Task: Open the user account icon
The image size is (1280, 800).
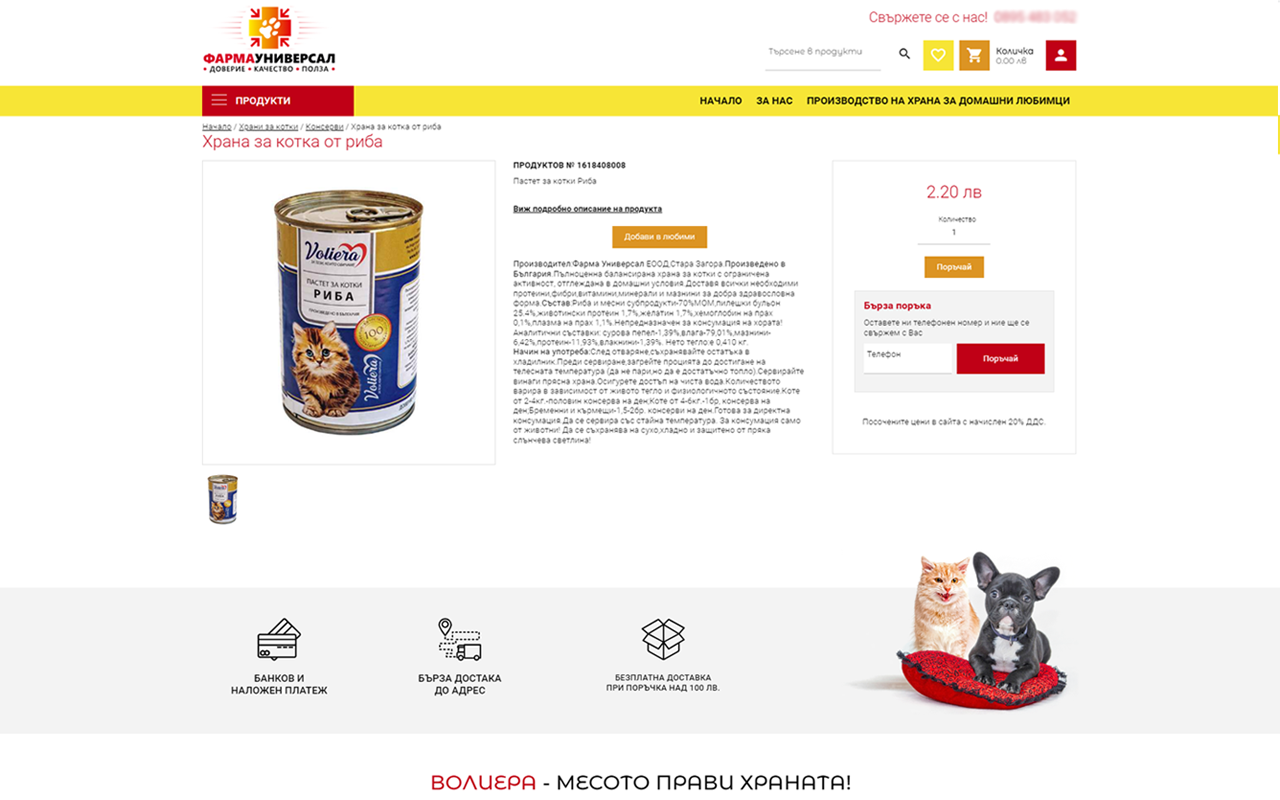Action: pyautogui.click(x=1061, y=55)
